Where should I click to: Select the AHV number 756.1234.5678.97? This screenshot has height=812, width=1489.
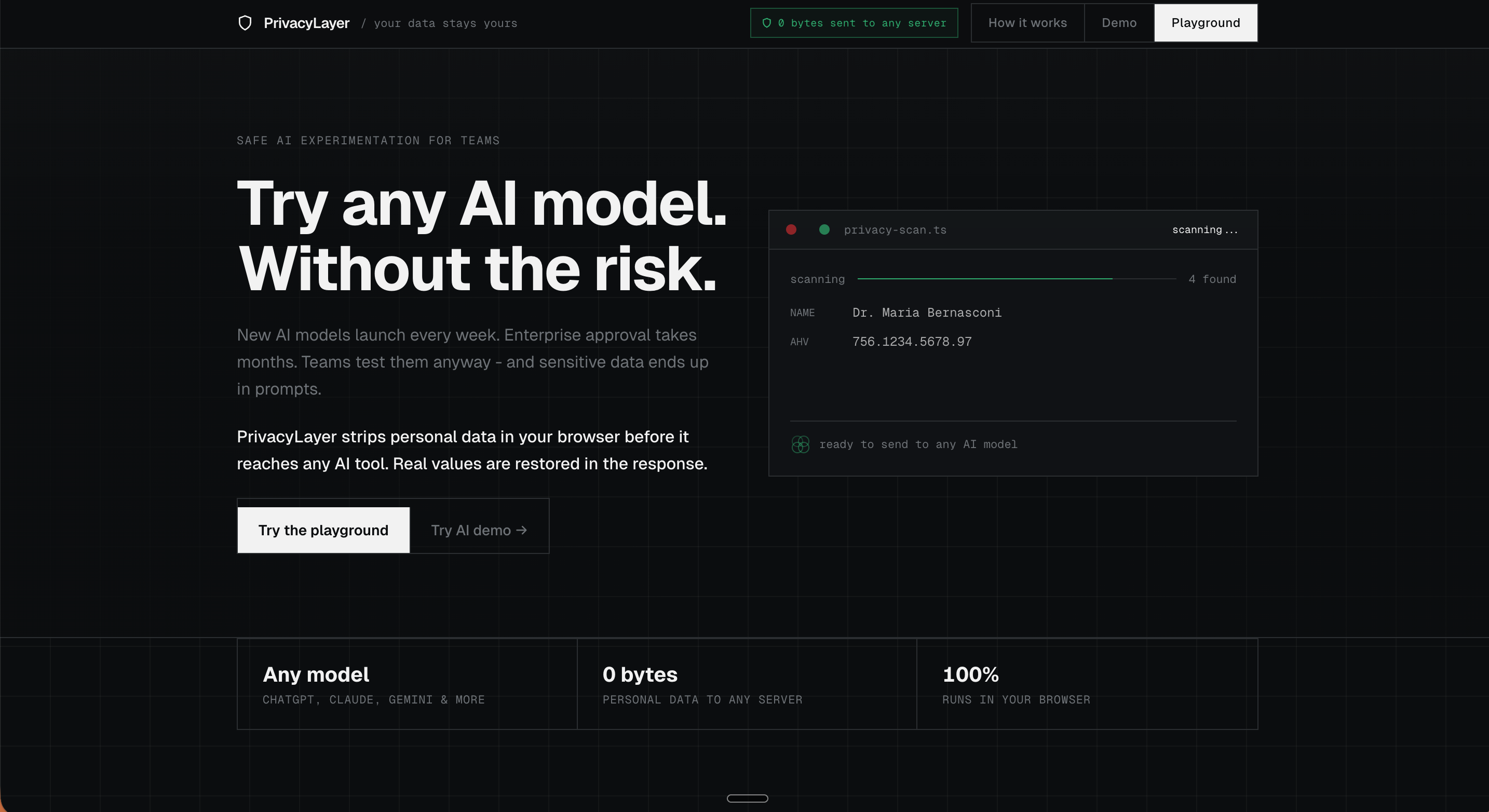pyautogui.click(x=912, y=342)
